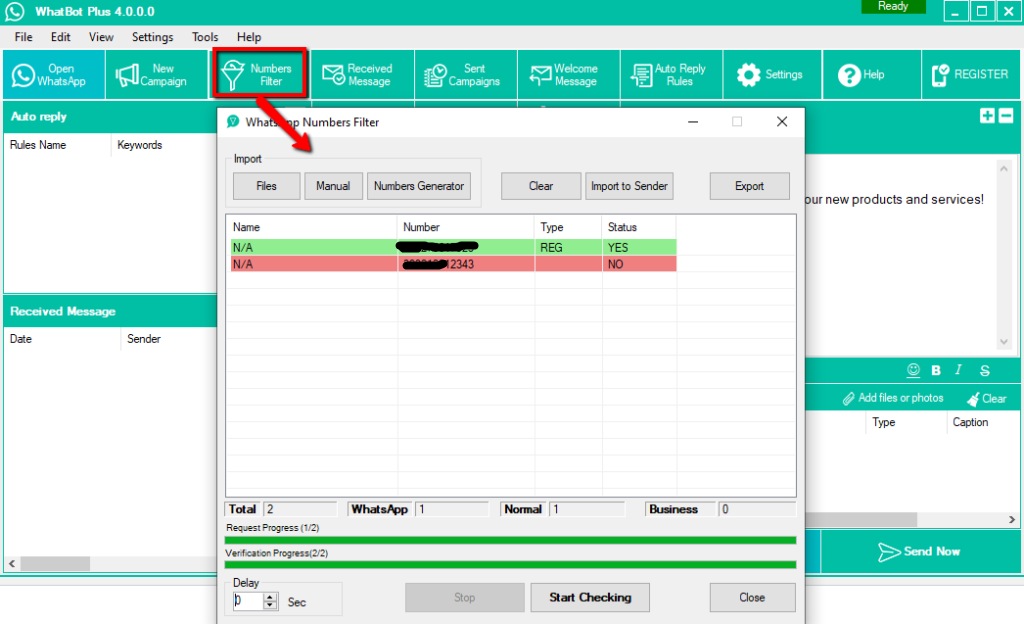Open Auto Reply Rules
This screenshot has width=1024, height=624.
(670, 75)
